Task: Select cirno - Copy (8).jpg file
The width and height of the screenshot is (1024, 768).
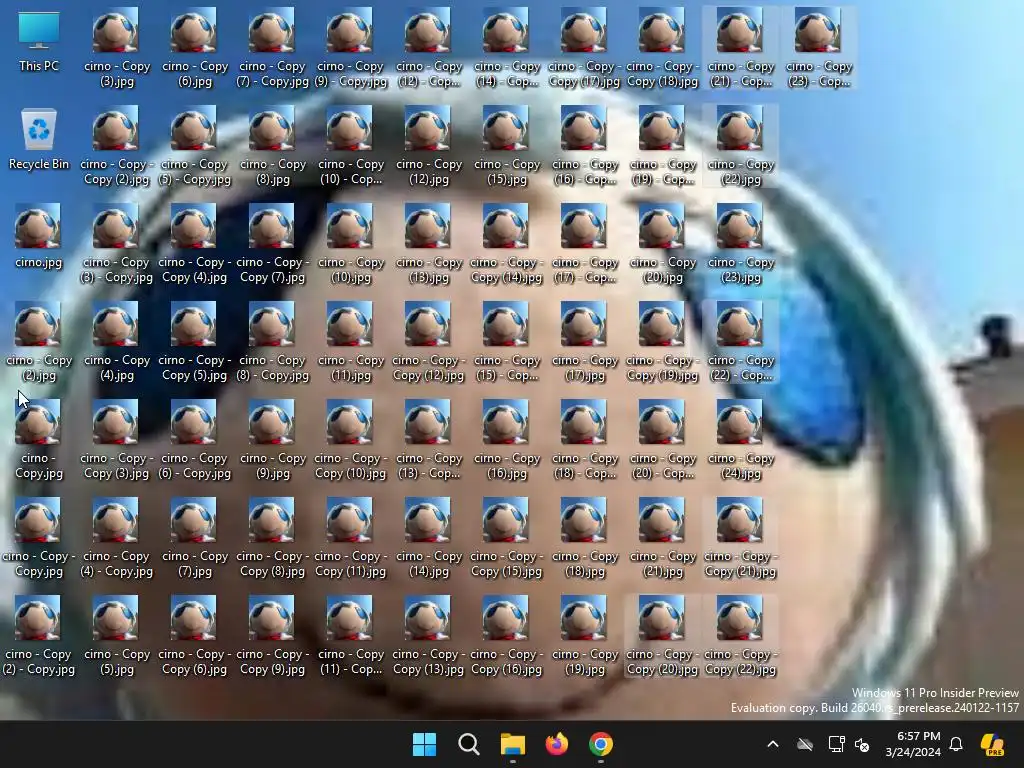Action: 272,145
